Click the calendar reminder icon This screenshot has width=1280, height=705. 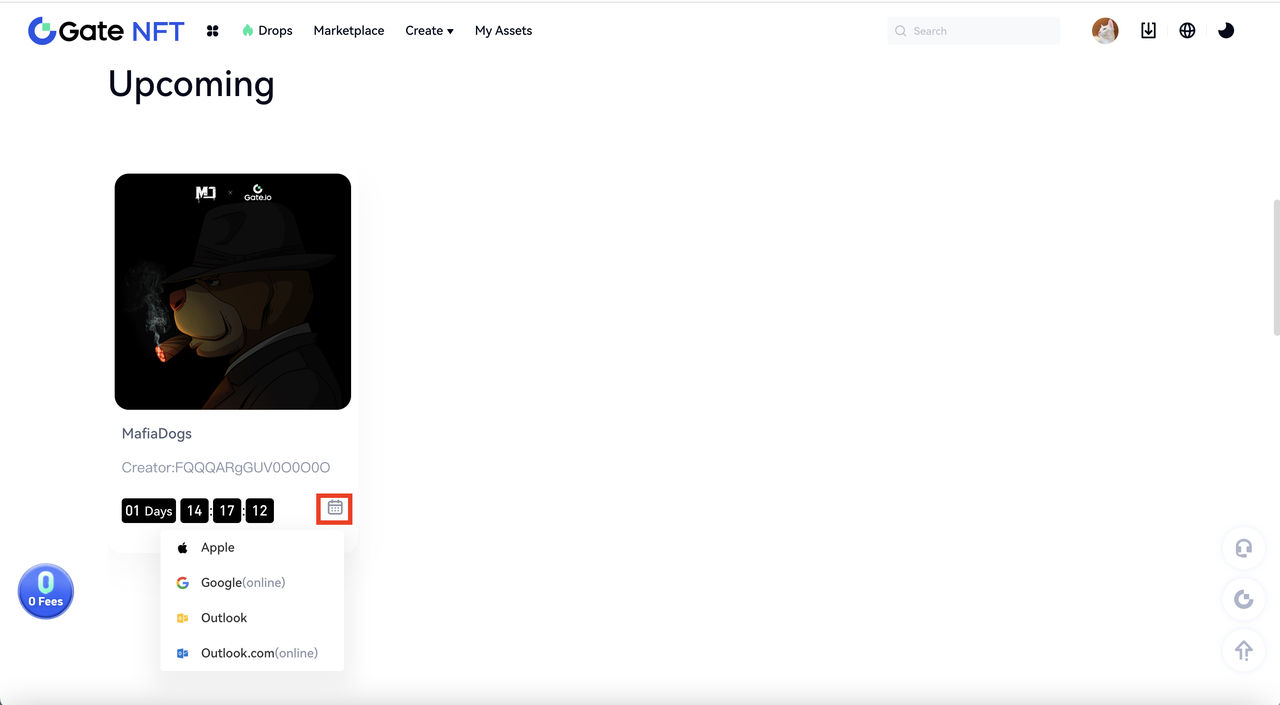click(x=335, y=508)
